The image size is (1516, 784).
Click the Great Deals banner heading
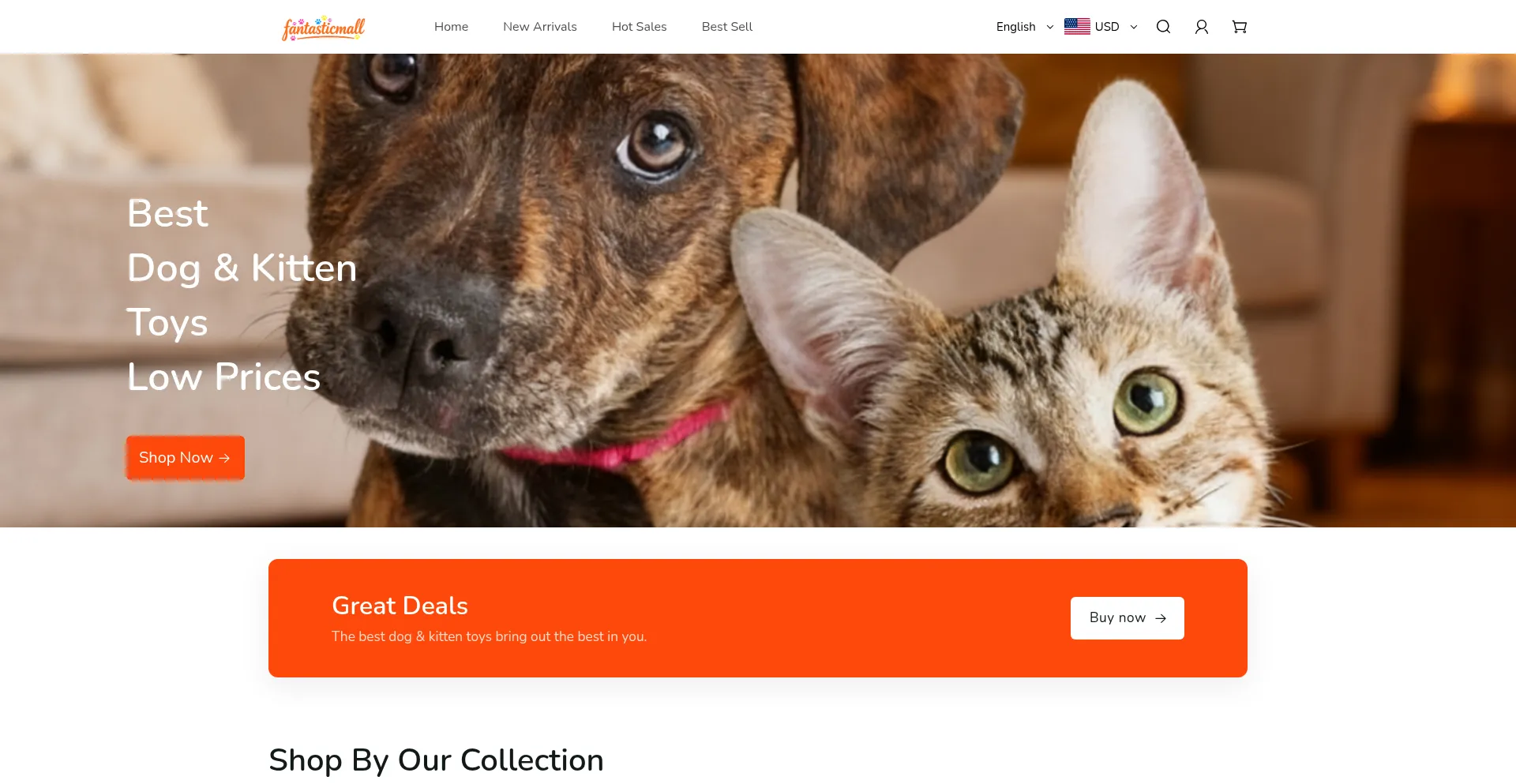pyautogui.click(x=400, y=606)
